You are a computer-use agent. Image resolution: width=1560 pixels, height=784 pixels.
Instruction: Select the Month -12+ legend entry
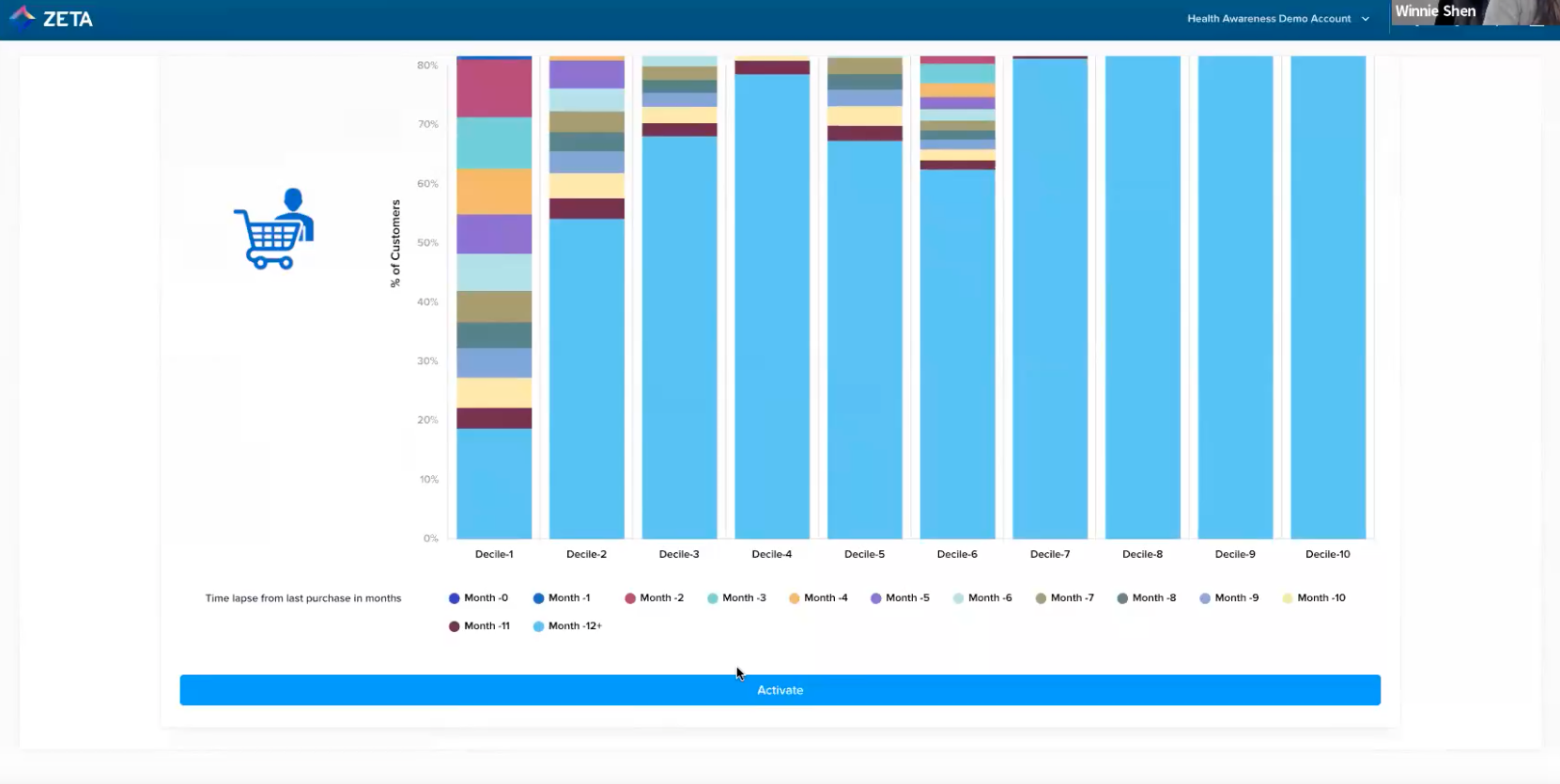coord(567,626)
